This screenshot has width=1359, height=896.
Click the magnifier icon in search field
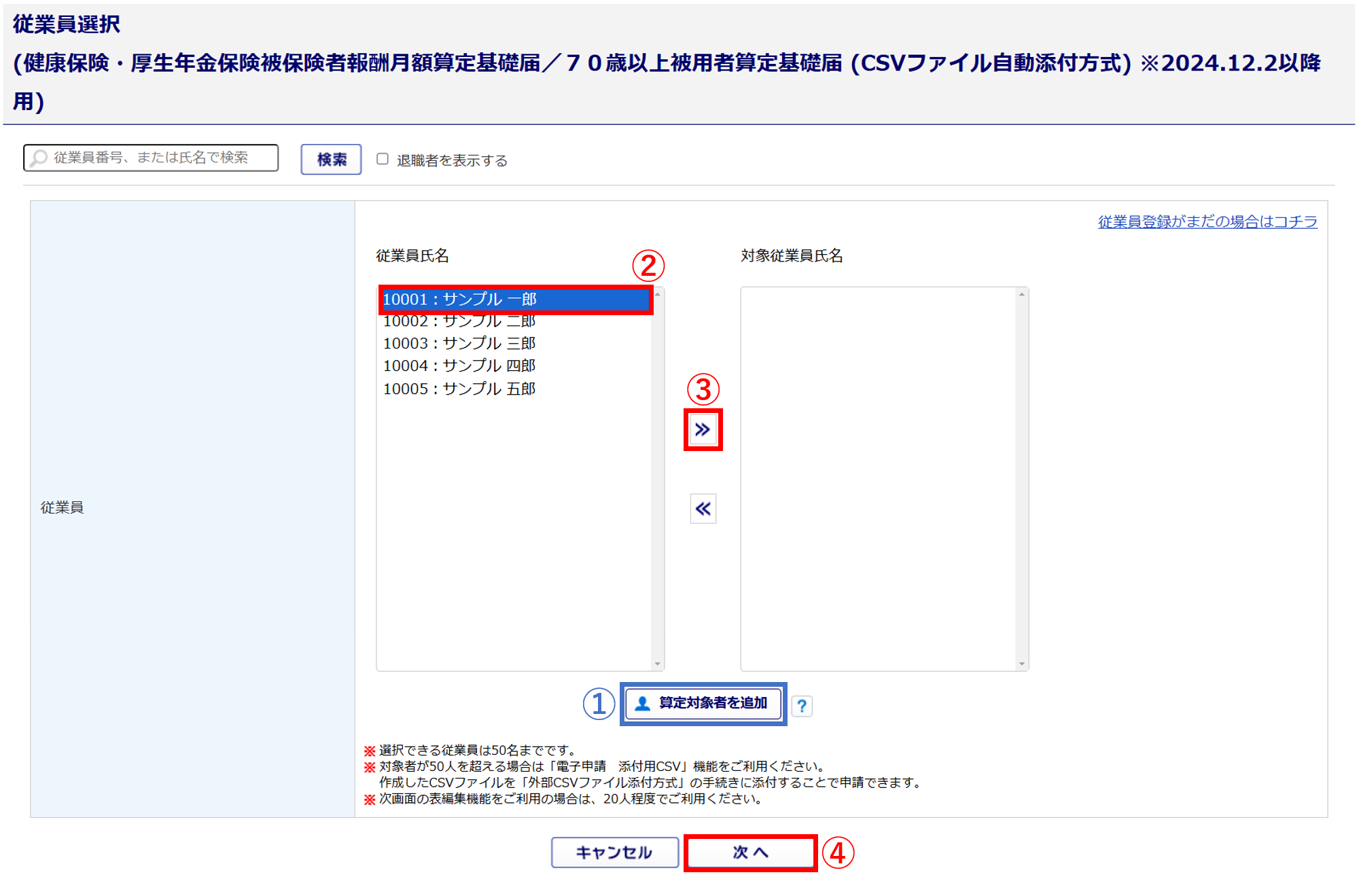tap(39, 158)
